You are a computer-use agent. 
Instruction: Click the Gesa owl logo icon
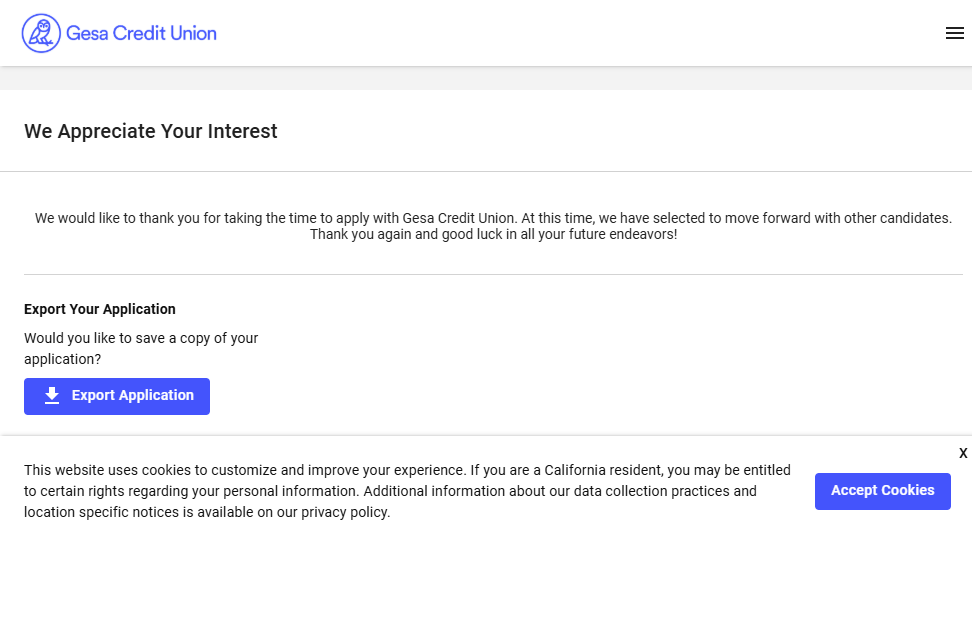point(41,33)
